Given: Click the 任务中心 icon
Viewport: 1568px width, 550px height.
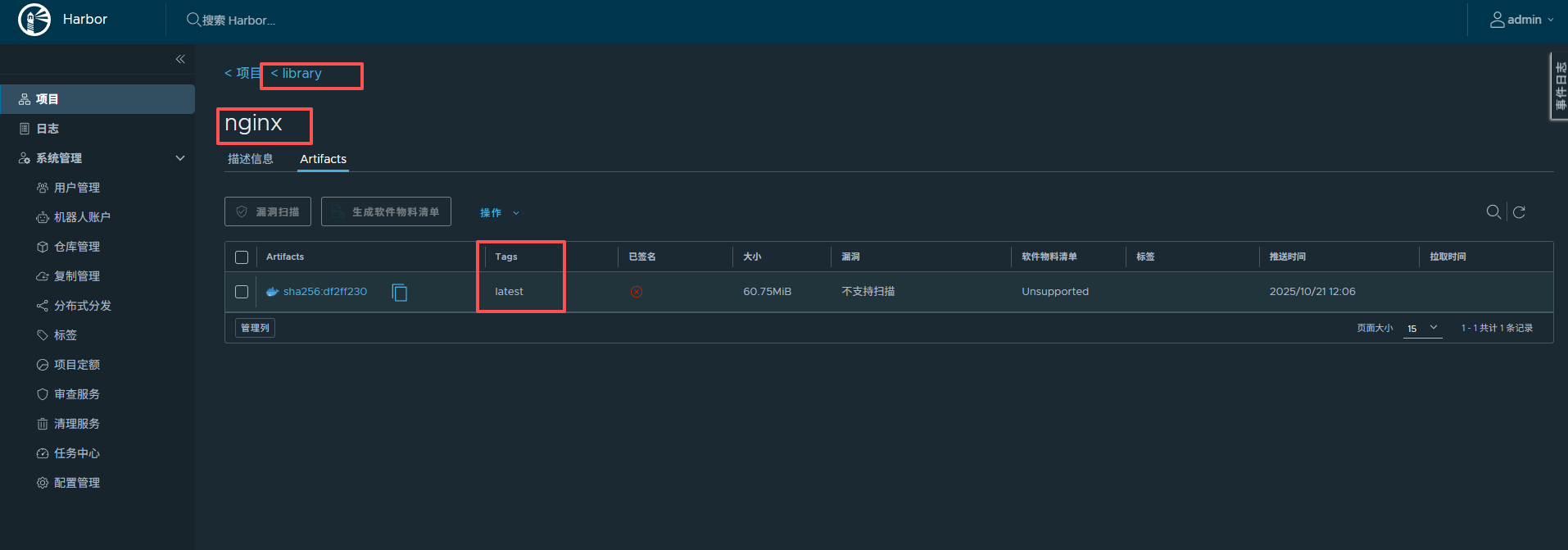Looking at the screenshot, I should (43, 453).
